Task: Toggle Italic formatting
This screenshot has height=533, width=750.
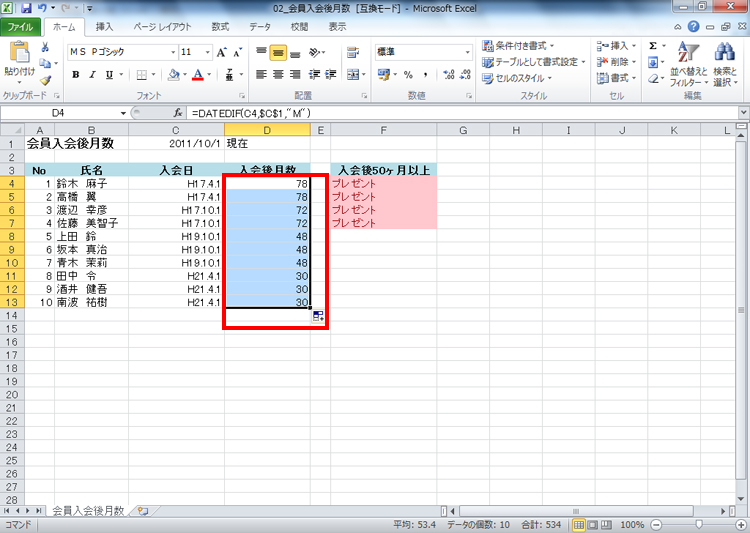Action: point(92,75)
